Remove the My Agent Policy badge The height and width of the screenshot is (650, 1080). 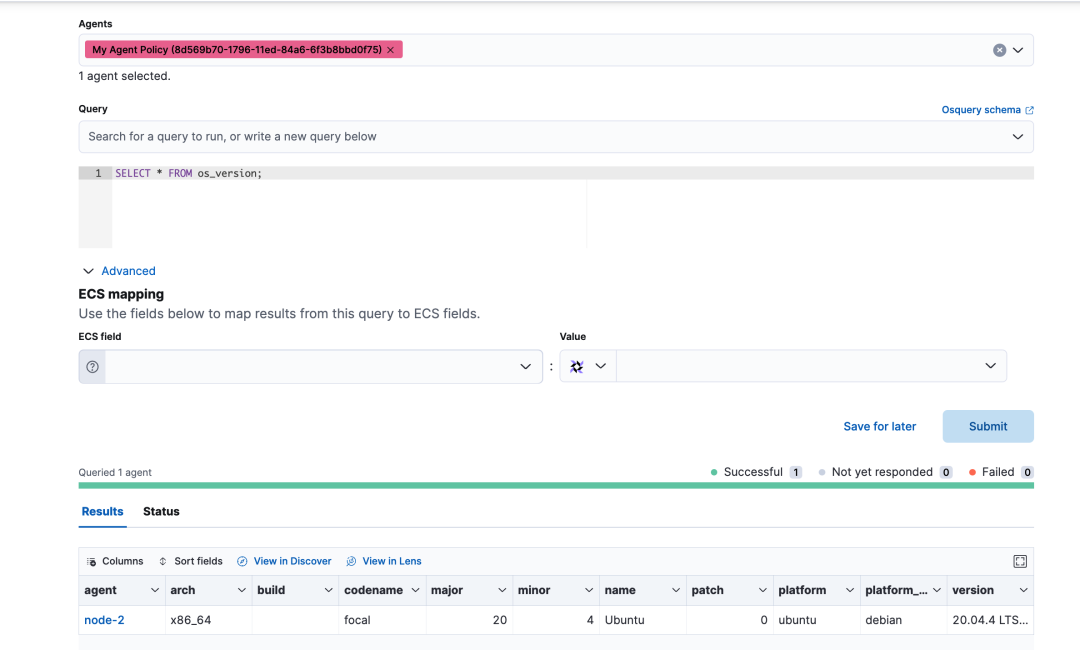[x=390, y=50]
